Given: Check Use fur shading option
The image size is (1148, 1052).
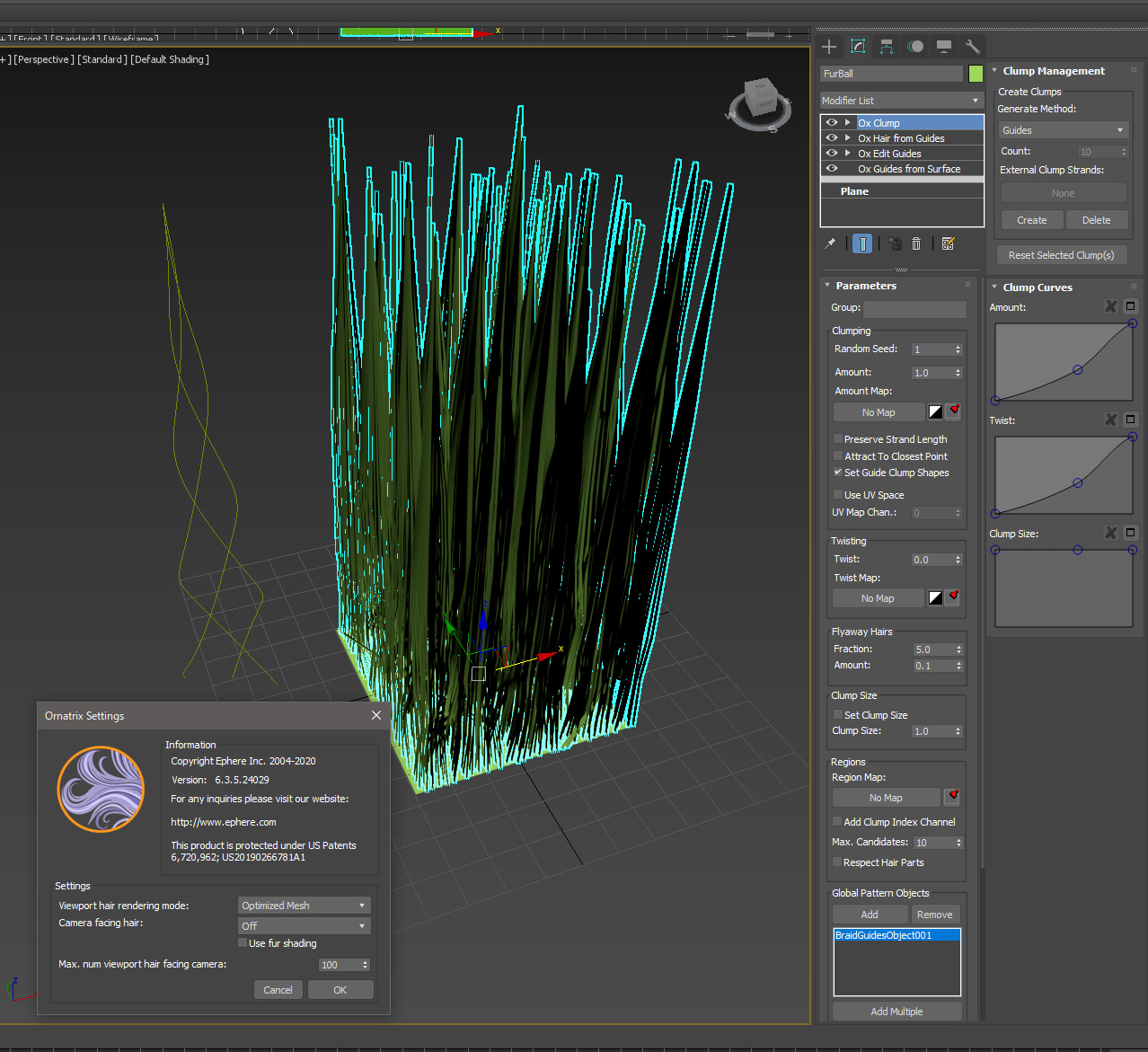Looking at the screenshot, I should (243, 943).
